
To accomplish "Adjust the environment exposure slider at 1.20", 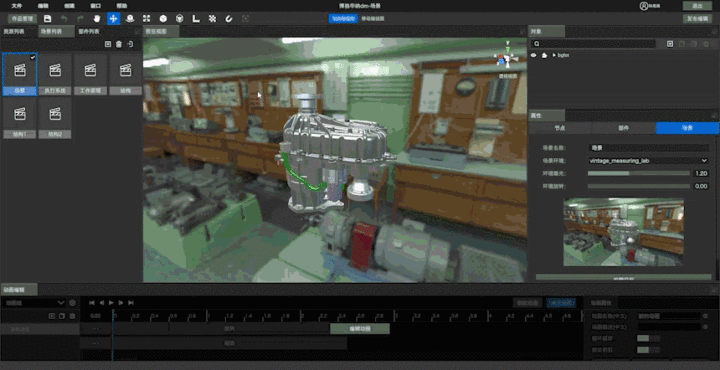I will click(x=639, y=174).
